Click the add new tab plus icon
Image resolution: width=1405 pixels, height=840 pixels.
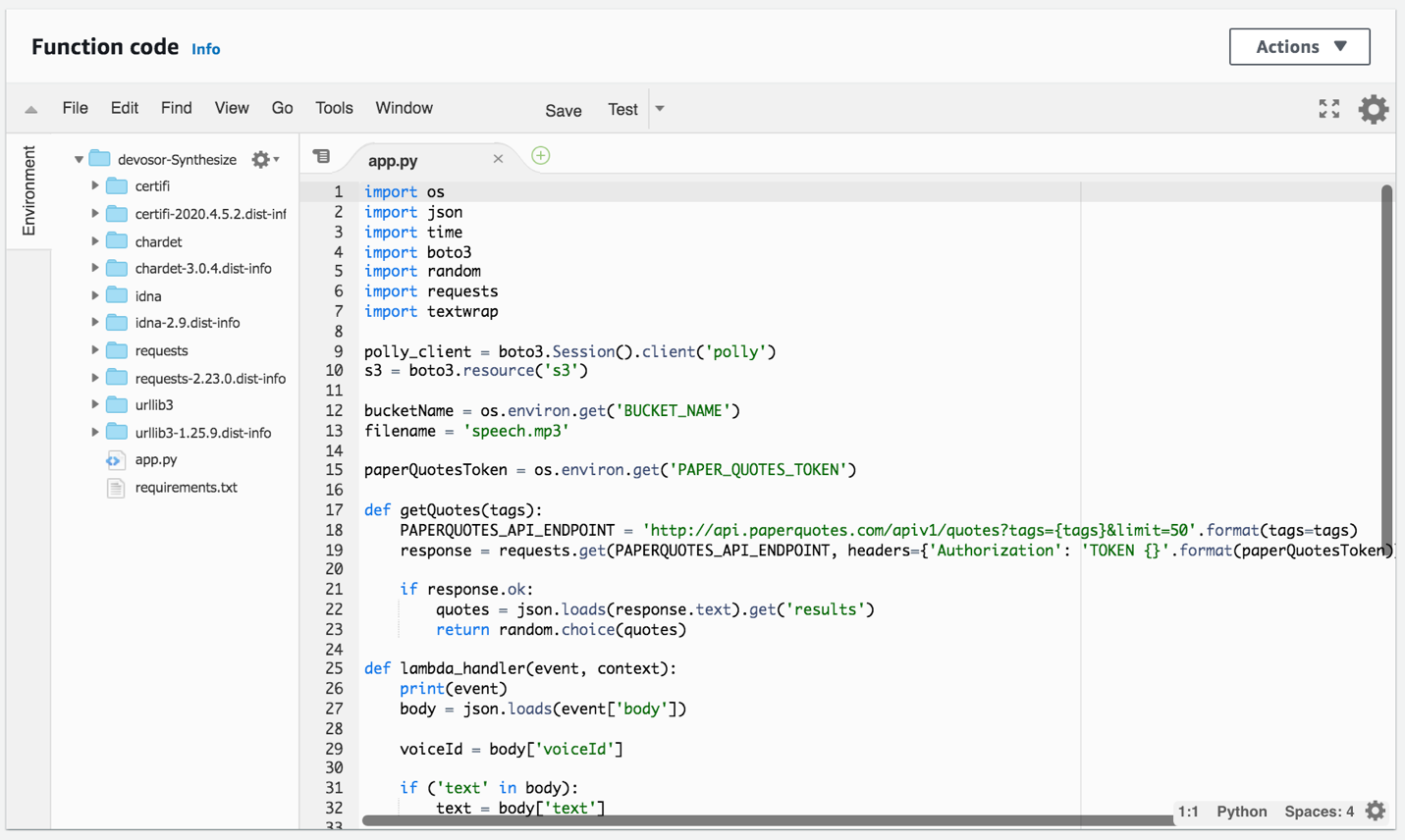coord(540,156)
